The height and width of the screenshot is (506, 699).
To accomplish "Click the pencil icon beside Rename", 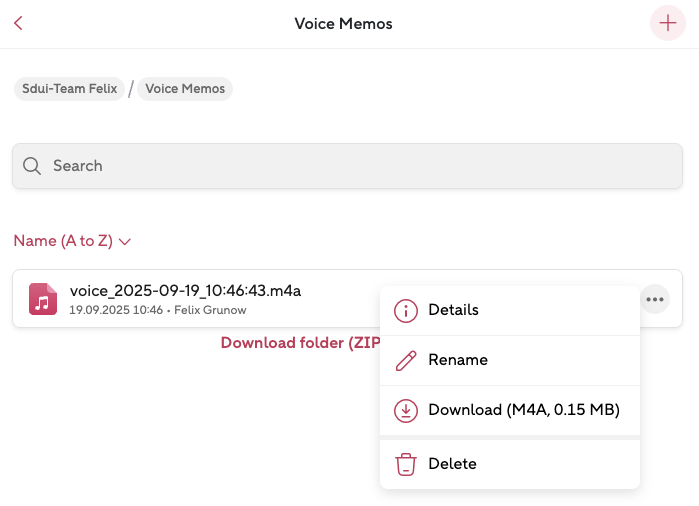I will (405, 361).
